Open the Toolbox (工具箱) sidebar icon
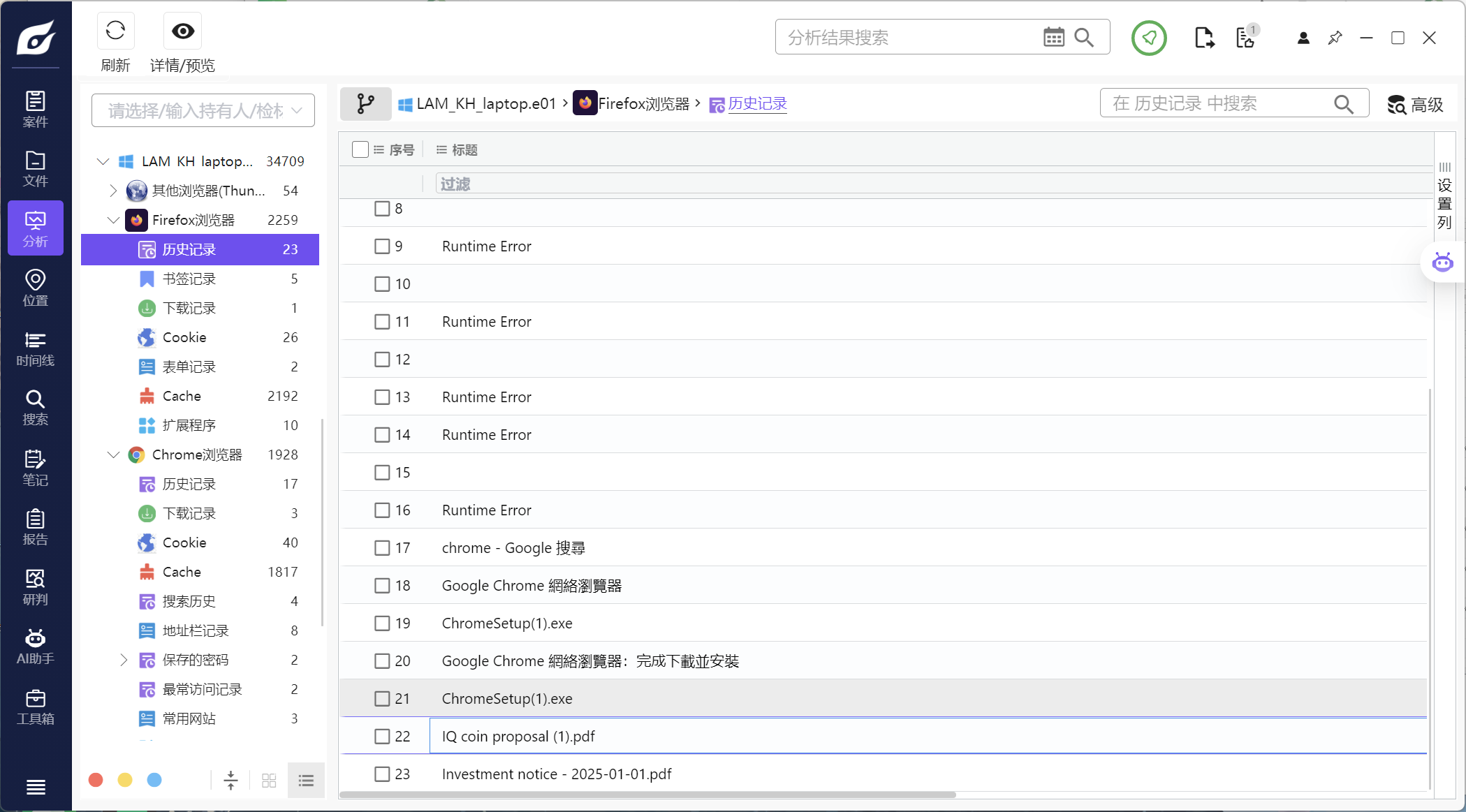Viewport: 1466px width, 812px height. 35,707
